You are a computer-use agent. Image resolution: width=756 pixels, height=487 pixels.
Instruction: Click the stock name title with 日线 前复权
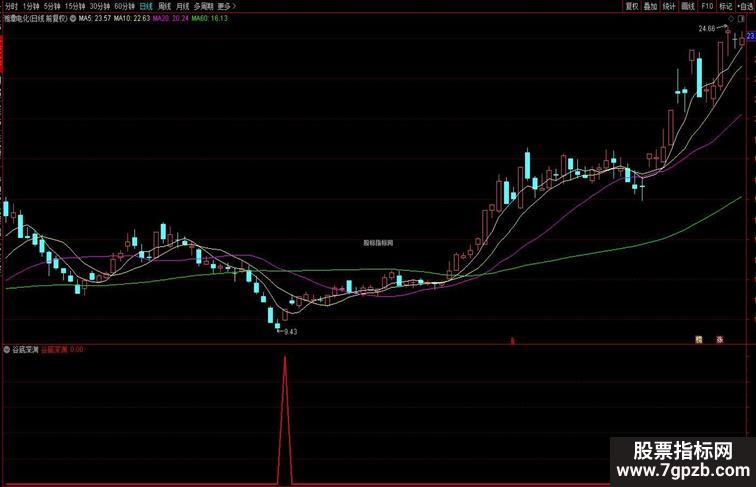coord(36,18)
